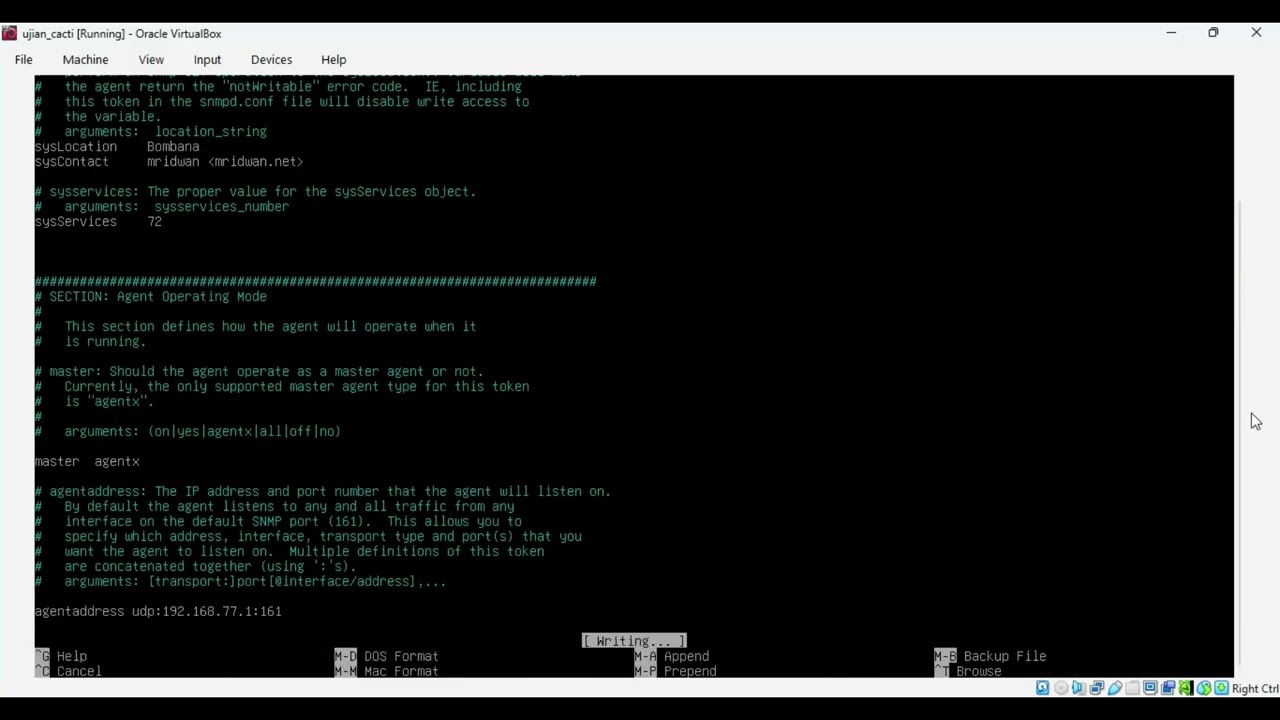Click the green processor status icon
This screenshot has width=1280, height=720.
pos(1186,688)
